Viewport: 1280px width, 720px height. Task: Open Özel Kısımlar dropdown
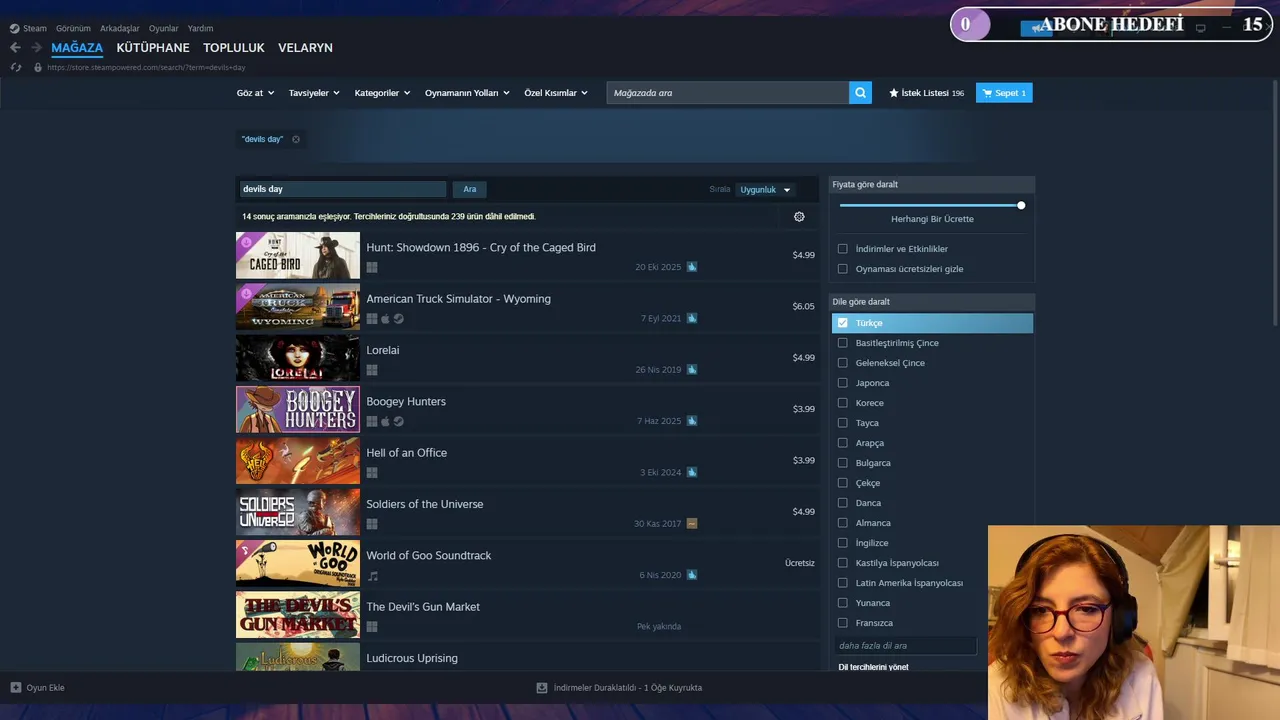point(556,93)
